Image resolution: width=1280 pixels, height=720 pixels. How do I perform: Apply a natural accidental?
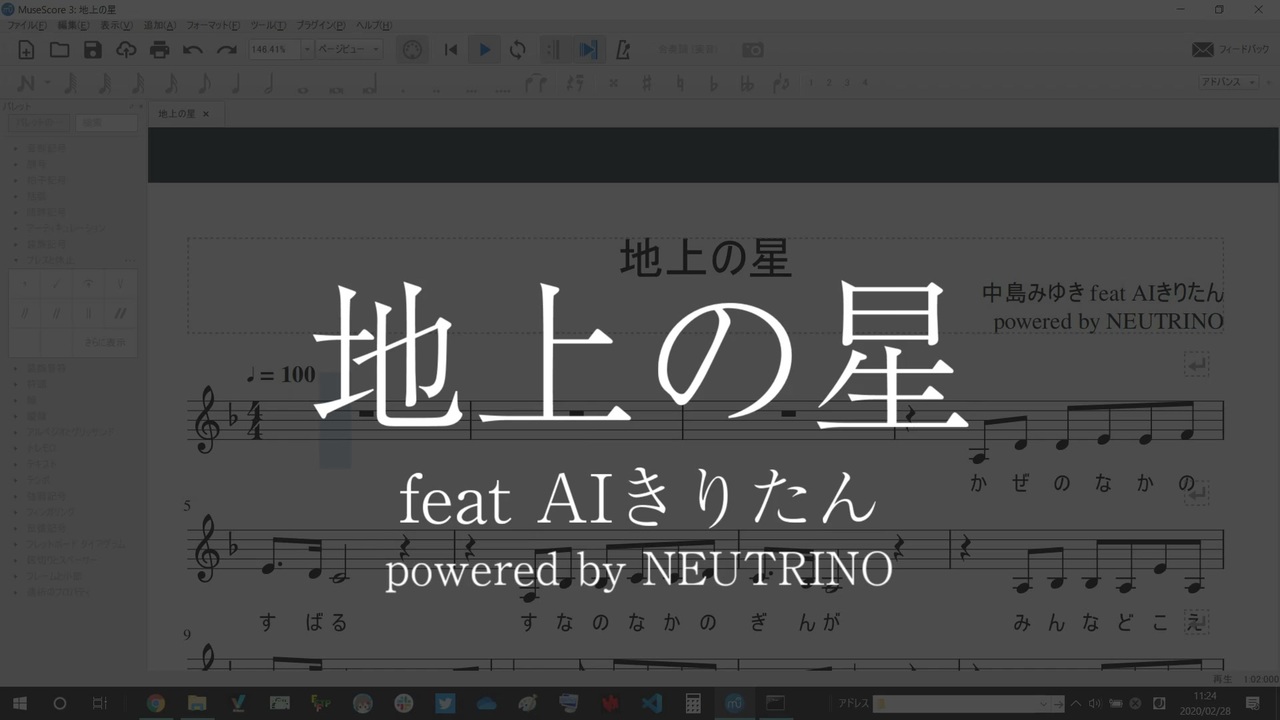click(680, 83)
